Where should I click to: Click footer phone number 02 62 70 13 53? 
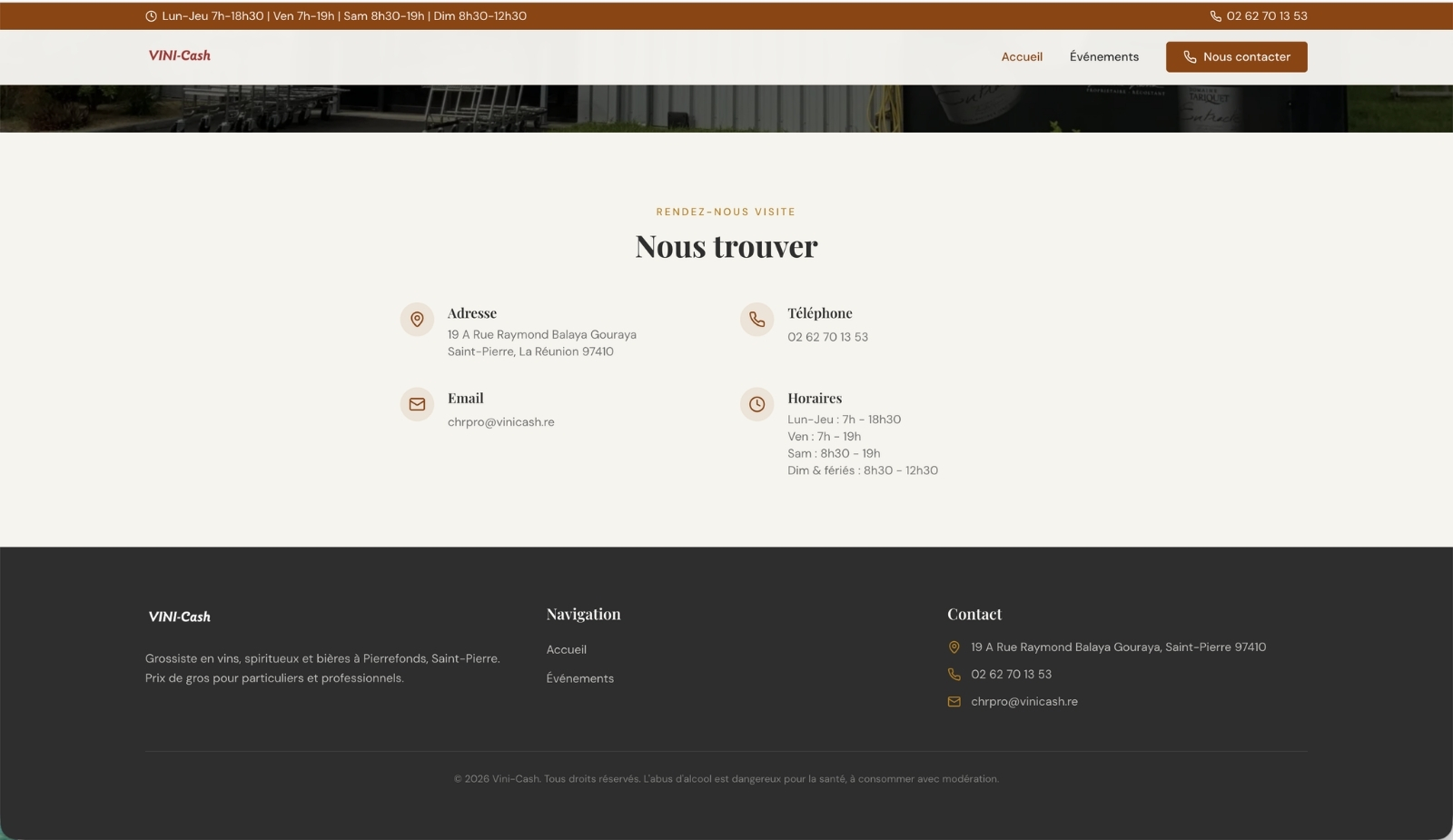[1012, 675]
